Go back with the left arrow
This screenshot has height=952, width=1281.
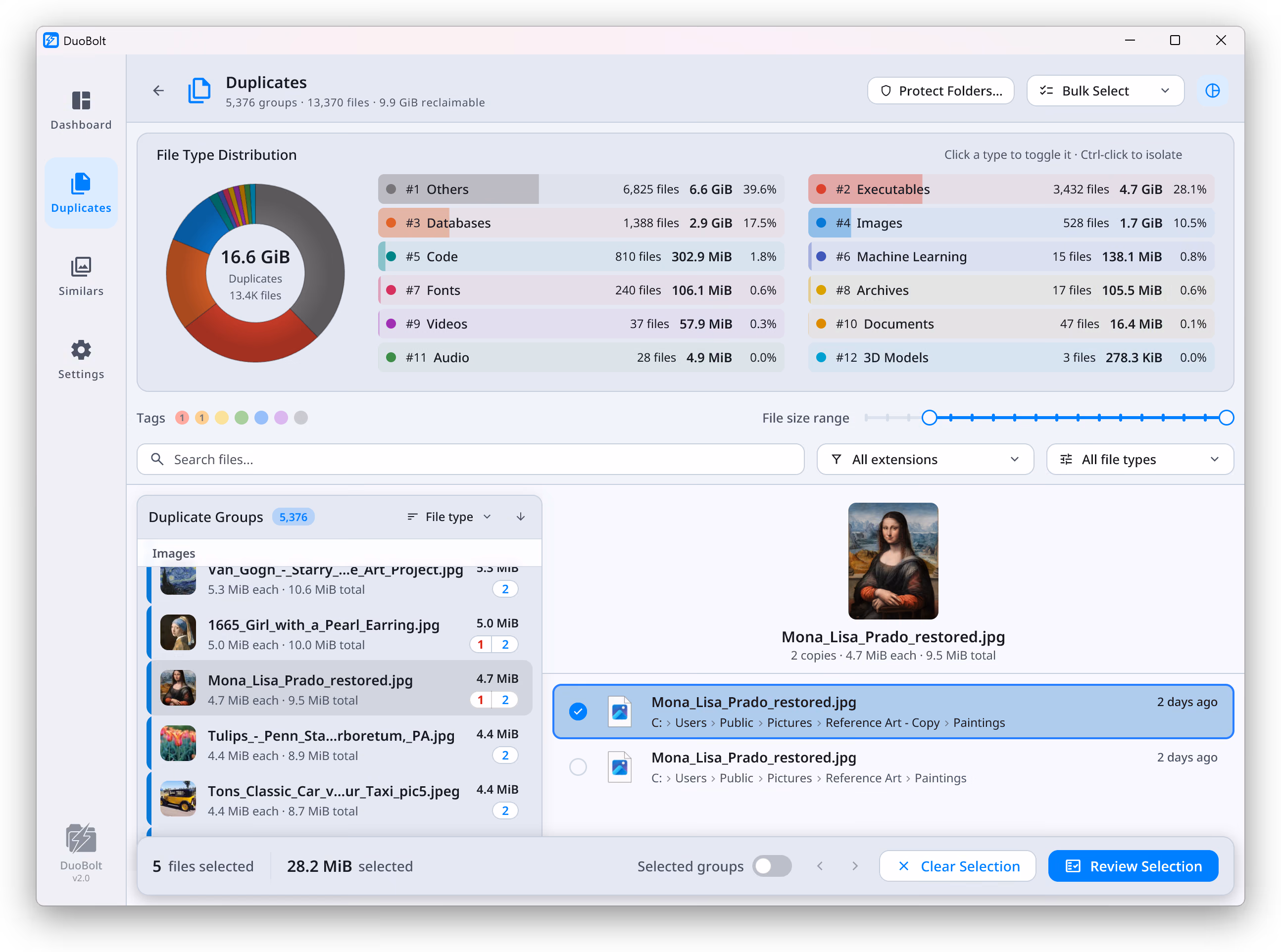pos(158,91)
